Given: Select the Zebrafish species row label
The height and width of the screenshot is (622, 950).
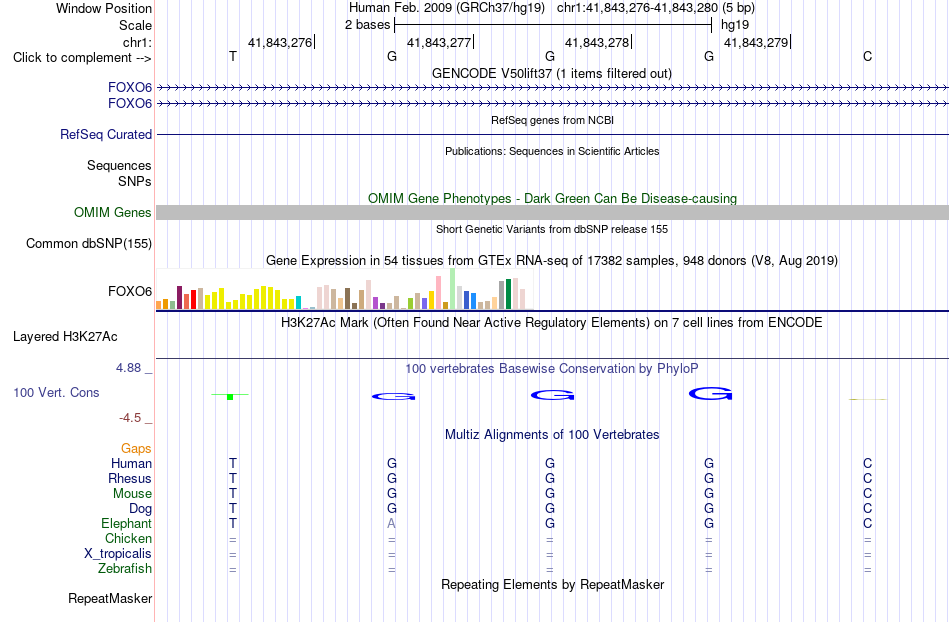Looking at the screenshot, I should coord(125,568).
